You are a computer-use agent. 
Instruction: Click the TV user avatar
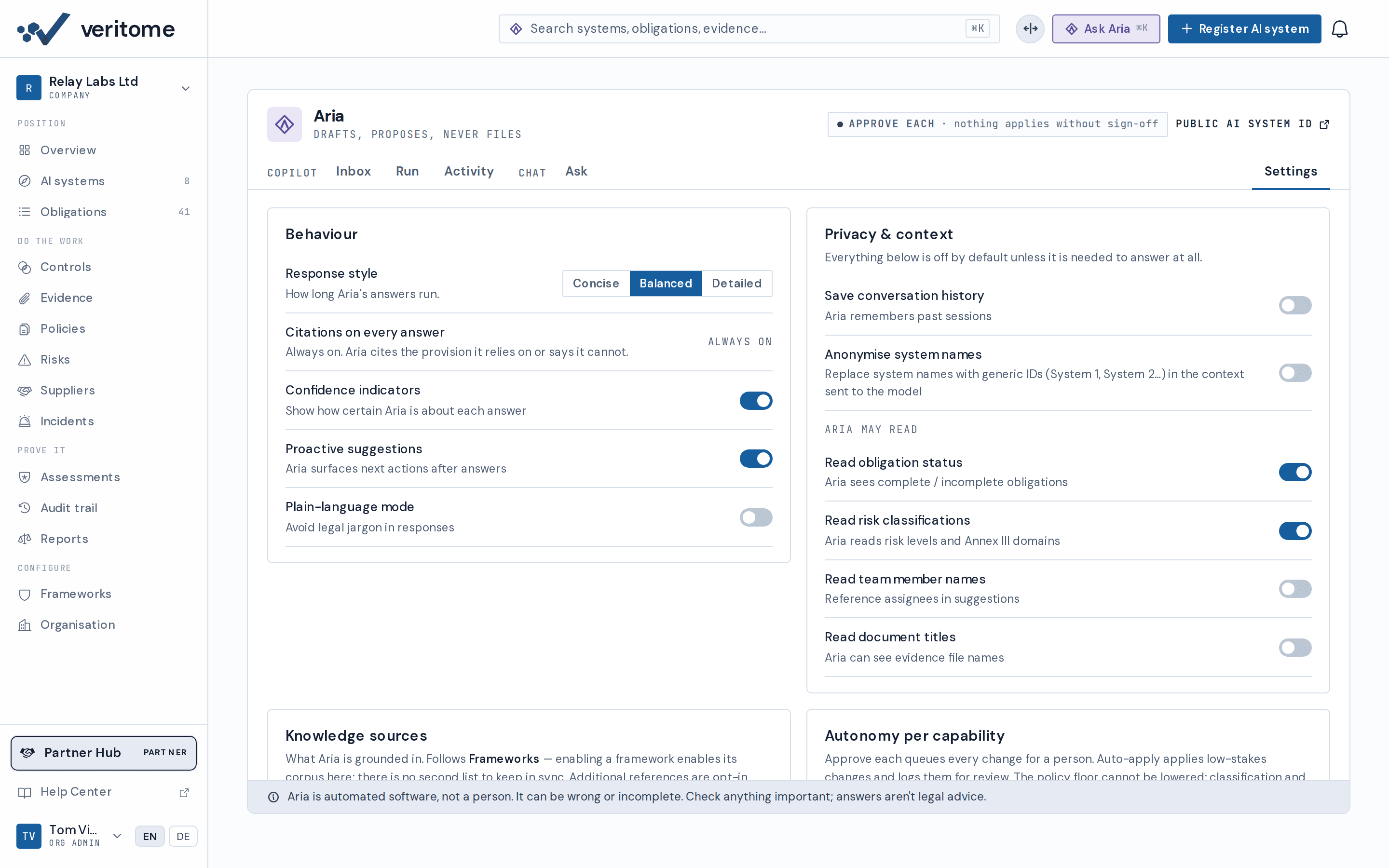[29, 836]
